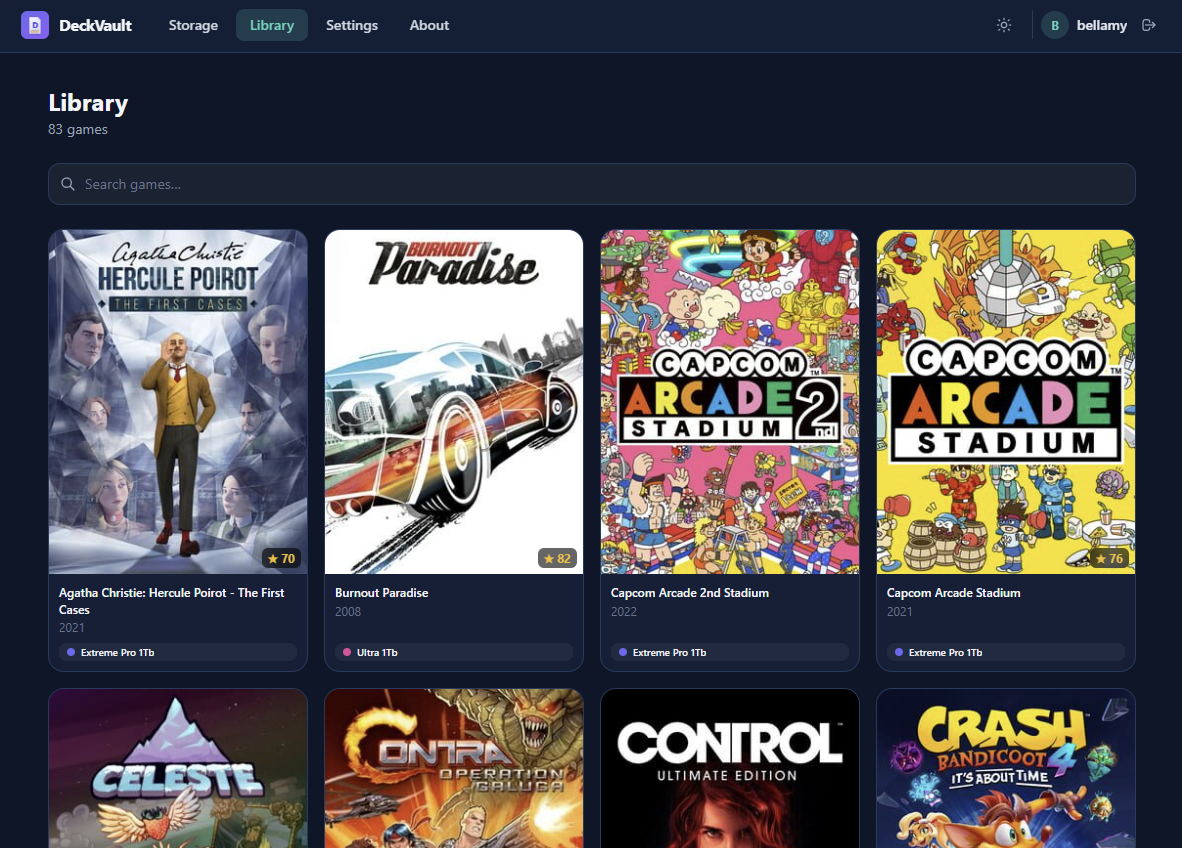Open the Burnout Paradise cover art

click(x=454, y=402)
